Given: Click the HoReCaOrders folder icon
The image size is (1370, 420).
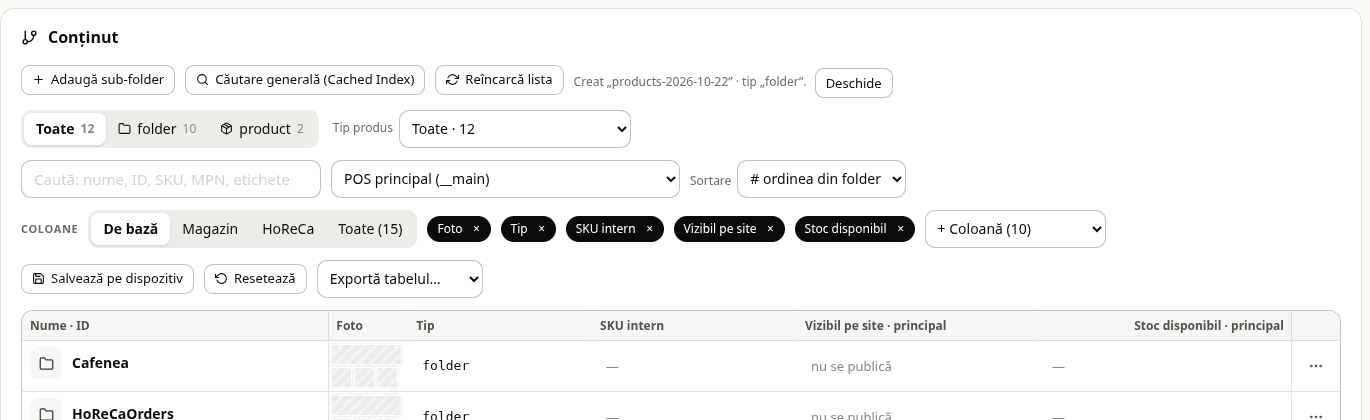Looking at the screenshot, I should click(46, 411).
